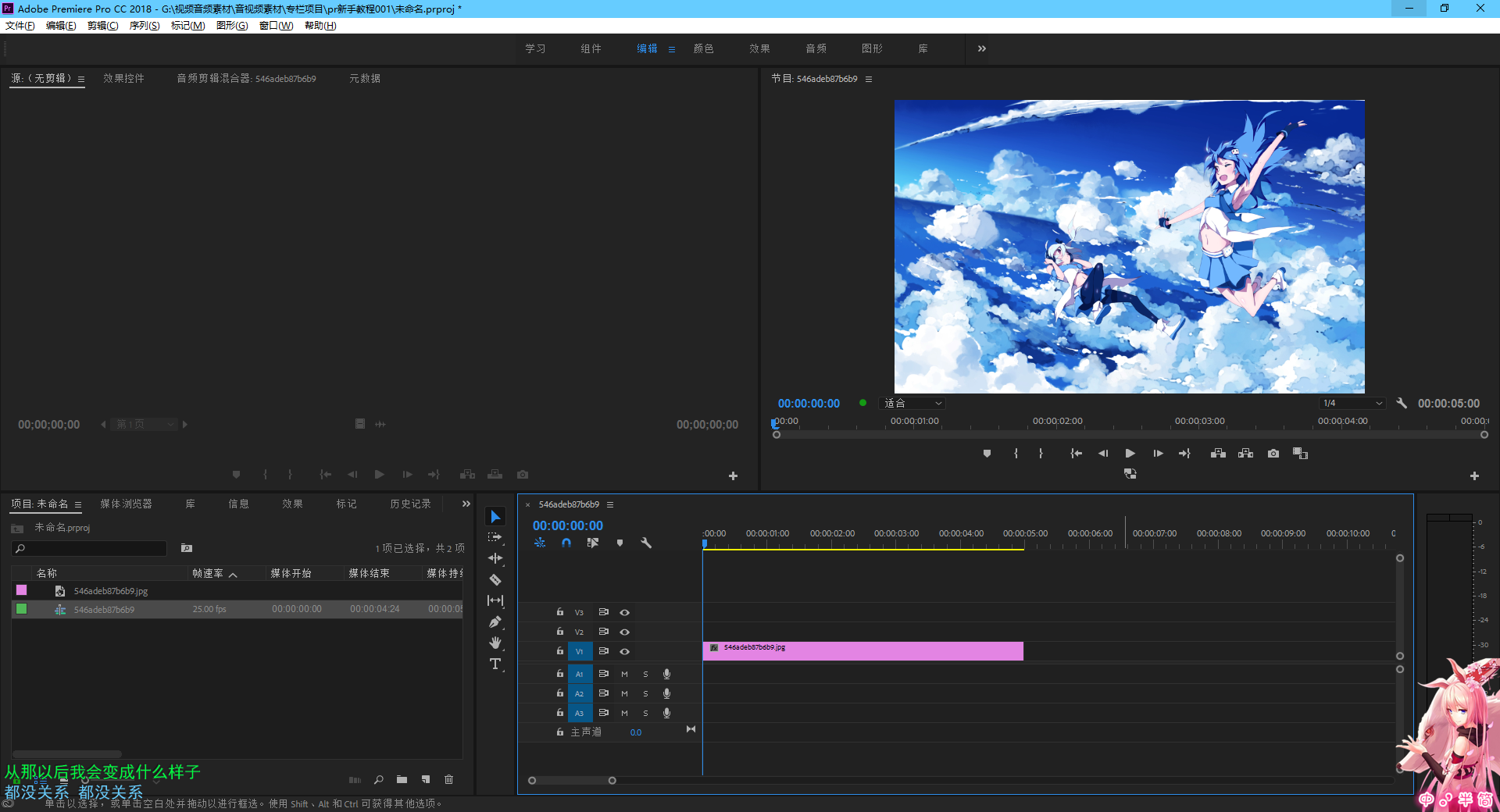Select the Selection tool arrow
This screenshot has height=812, width=1500.
495,517
